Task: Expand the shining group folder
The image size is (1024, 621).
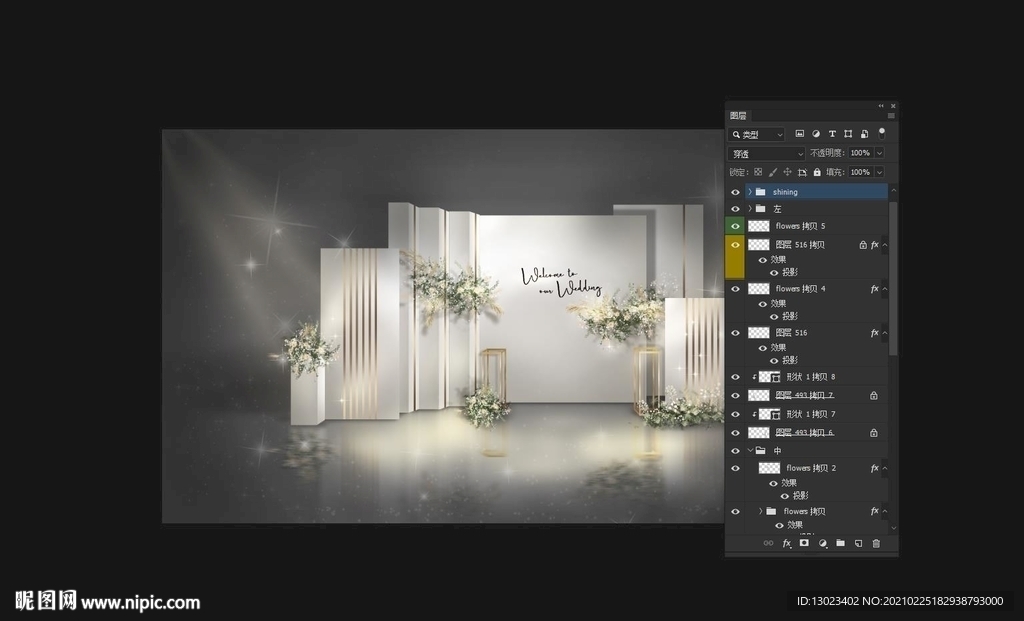Action: tap(750, 192)
